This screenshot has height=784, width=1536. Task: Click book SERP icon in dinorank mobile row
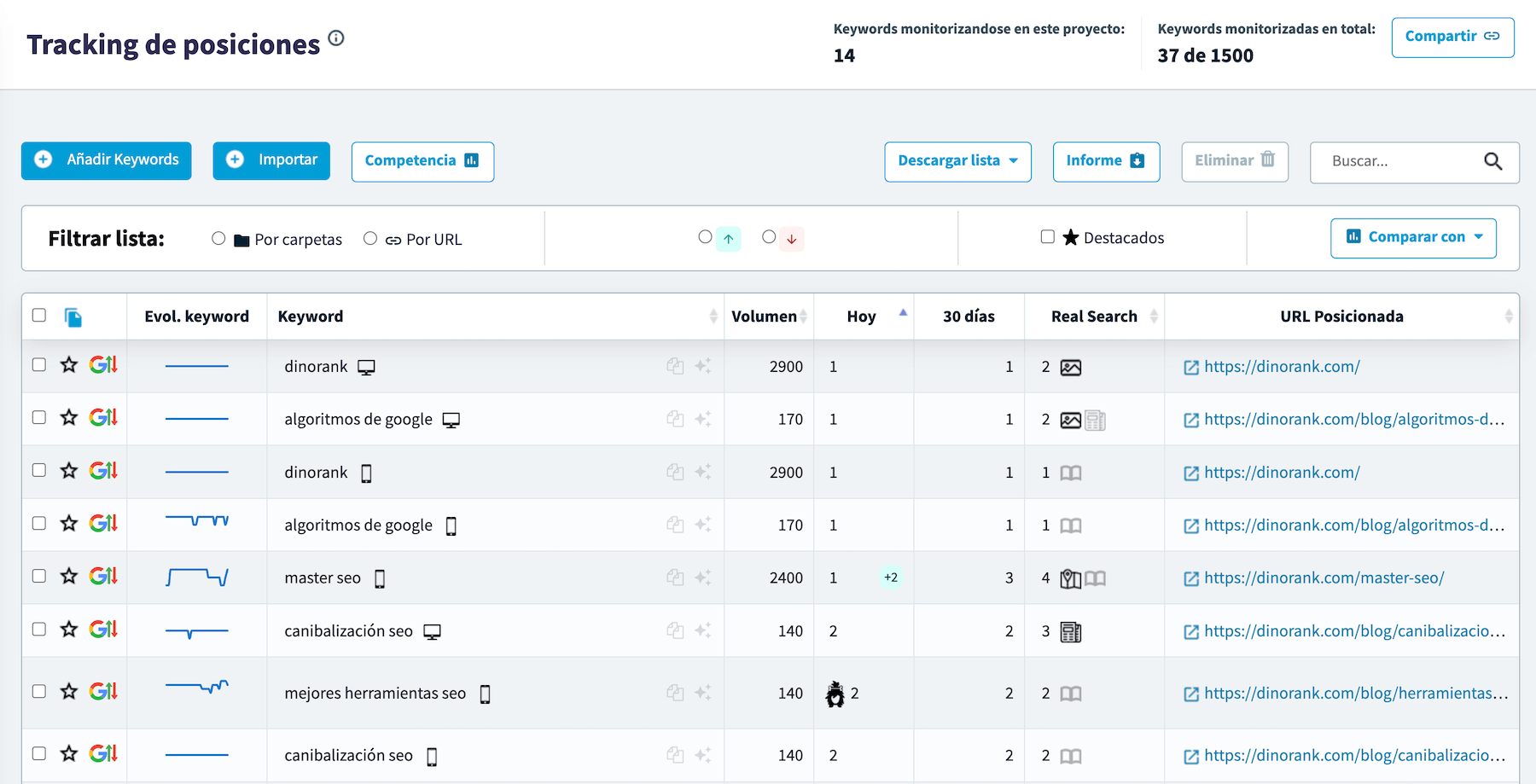click(x=1071, y=473)
